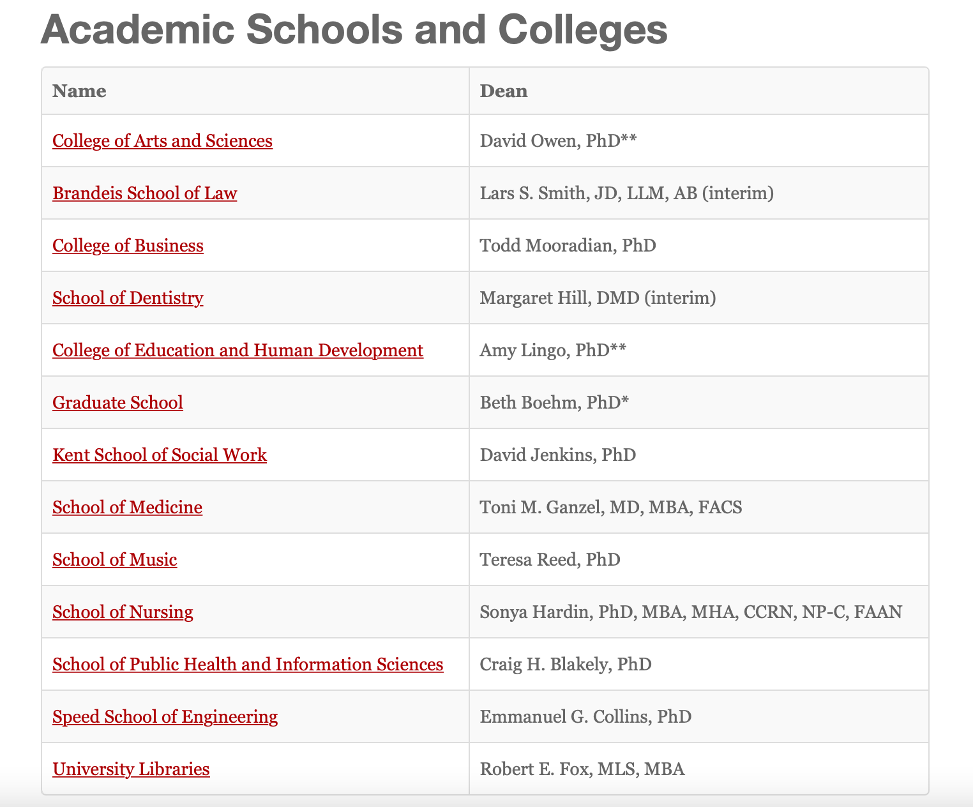The height and width of the screenshot is (808, 974).
Task: Open College of Education and Human Development
Action: coord(237,350)
